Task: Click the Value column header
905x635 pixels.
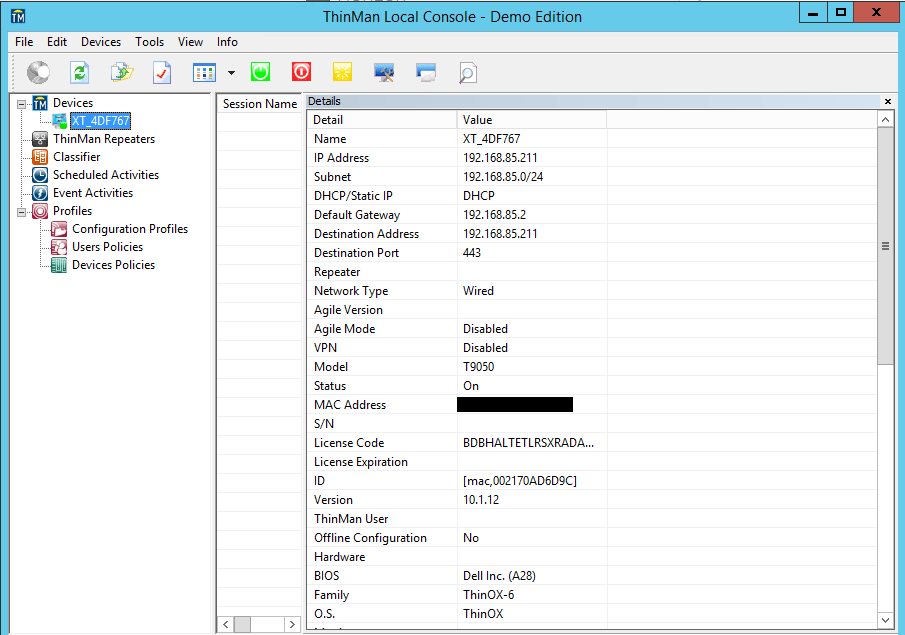Action: [532, 119]
